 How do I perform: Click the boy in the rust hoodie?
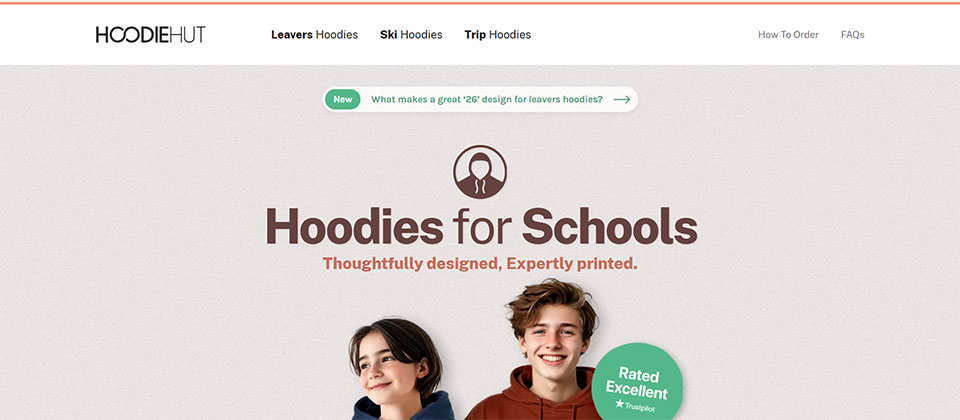(542, 350)
